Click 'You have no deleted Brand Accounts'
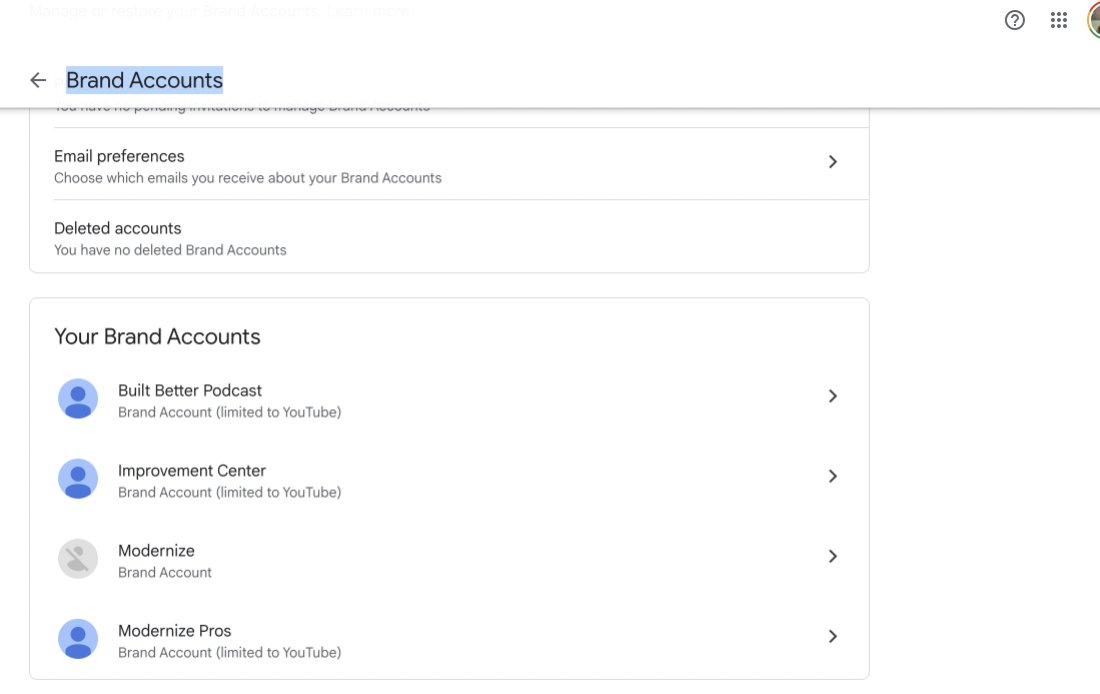 170,251
